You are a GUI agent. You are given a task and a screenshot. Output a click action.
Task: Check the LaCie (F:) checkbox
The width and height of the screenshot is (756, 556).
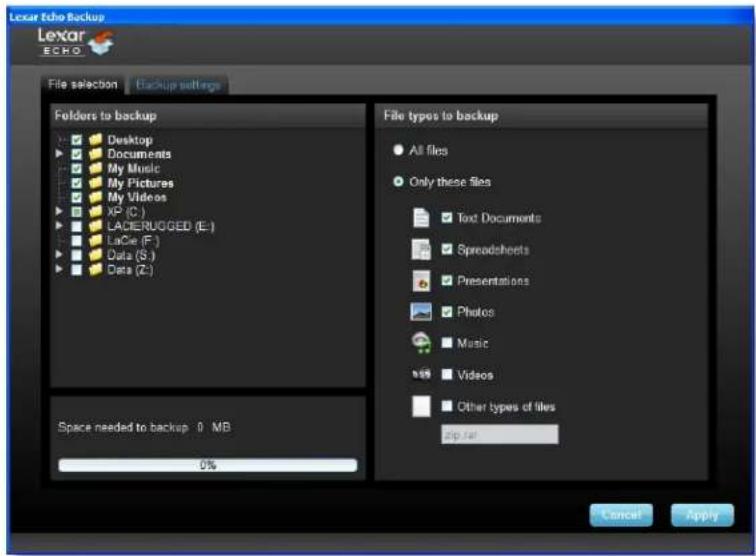click(76, 241)
